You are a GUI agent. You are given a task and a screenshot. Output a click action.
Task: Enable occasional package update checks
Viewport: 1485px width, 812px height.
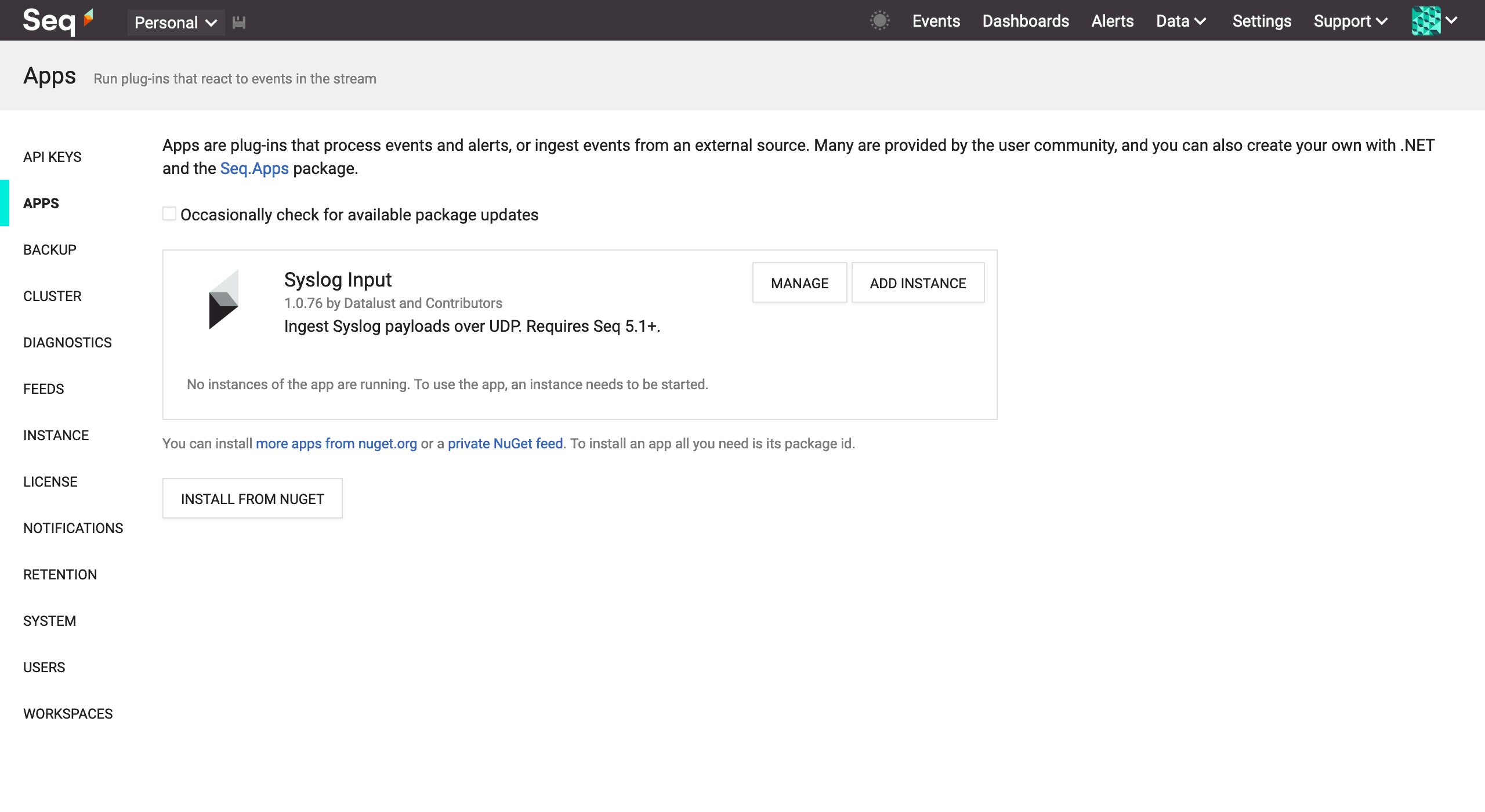tap(169, 214)
